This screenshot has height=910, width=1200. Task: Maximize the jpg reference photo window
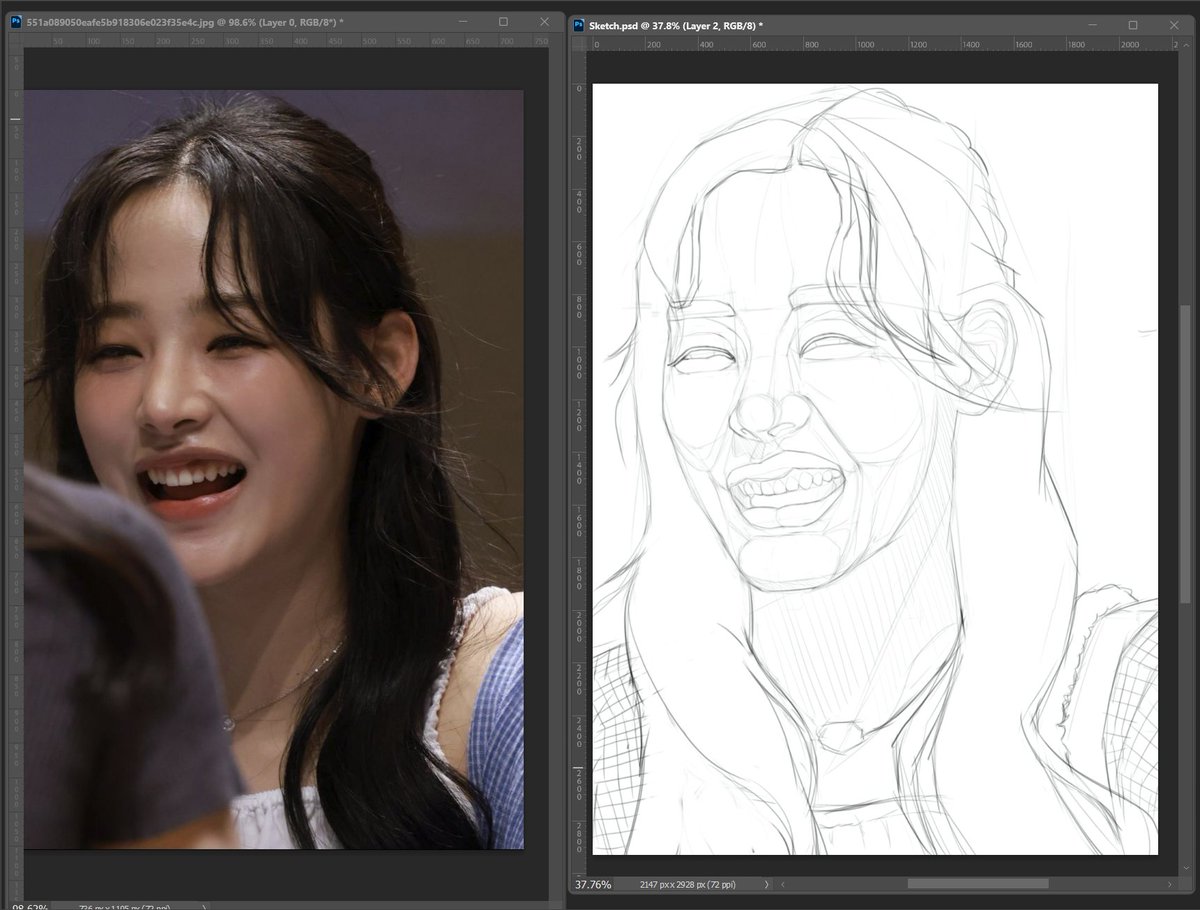click(503, 21)
